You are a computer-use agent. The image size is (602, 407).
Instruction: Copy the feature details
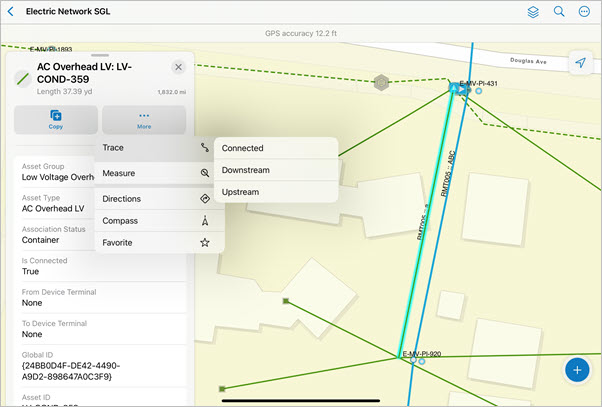[56, 120]
